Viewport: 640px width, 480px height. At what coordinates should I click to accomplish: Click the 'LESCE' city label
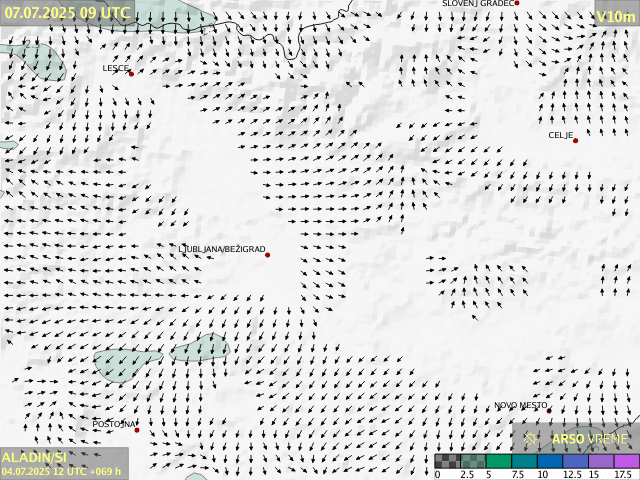(116, 68)
